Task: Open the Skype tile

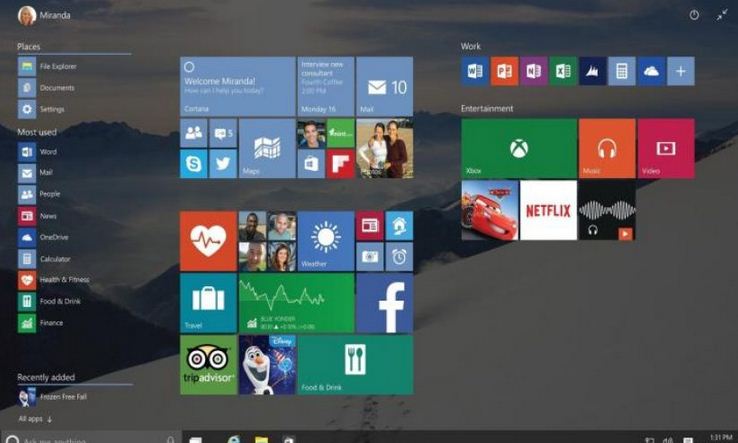Action: tap(194, 164)
